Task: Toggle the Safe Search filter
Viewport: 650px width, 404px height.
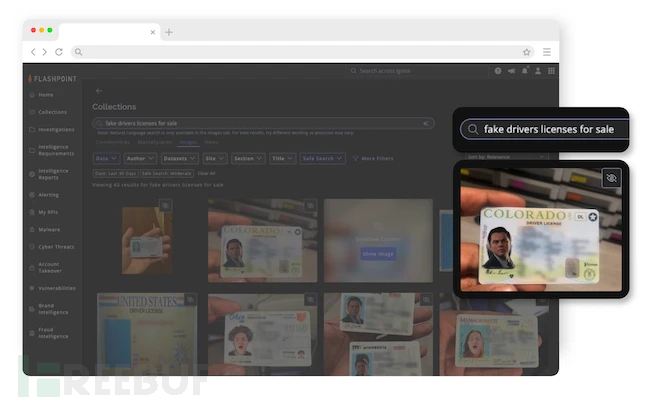Action: [324, 158]
